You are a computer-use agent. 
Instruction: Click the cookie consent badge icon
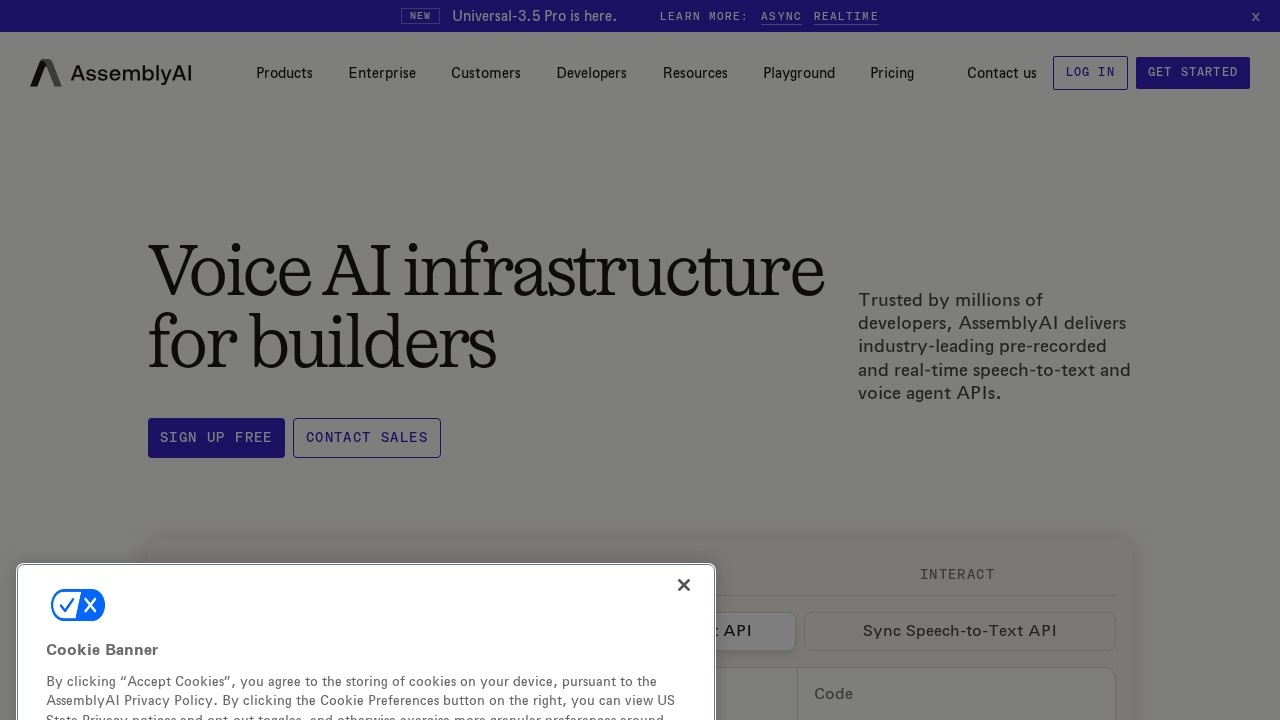click(78, 605)
